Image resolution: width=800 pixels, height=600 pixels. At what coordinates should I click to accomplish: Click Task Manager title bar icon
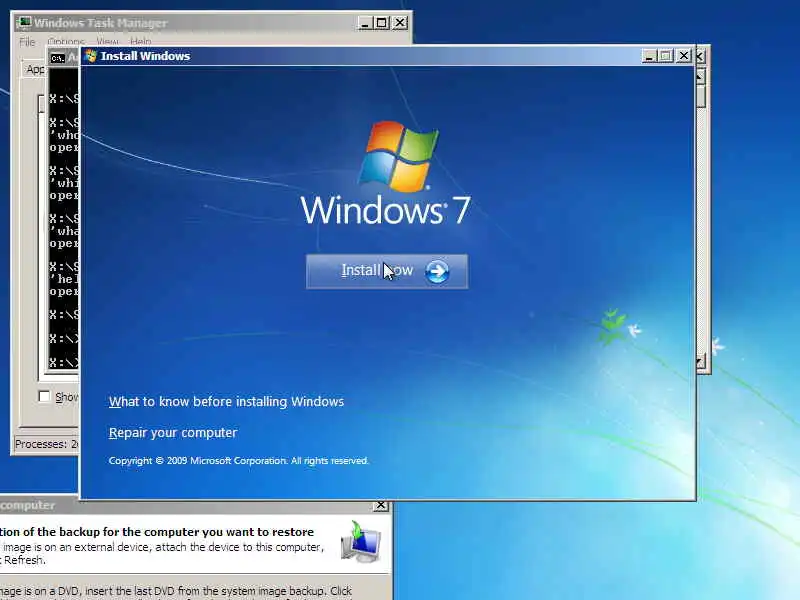tap(24, 22)
